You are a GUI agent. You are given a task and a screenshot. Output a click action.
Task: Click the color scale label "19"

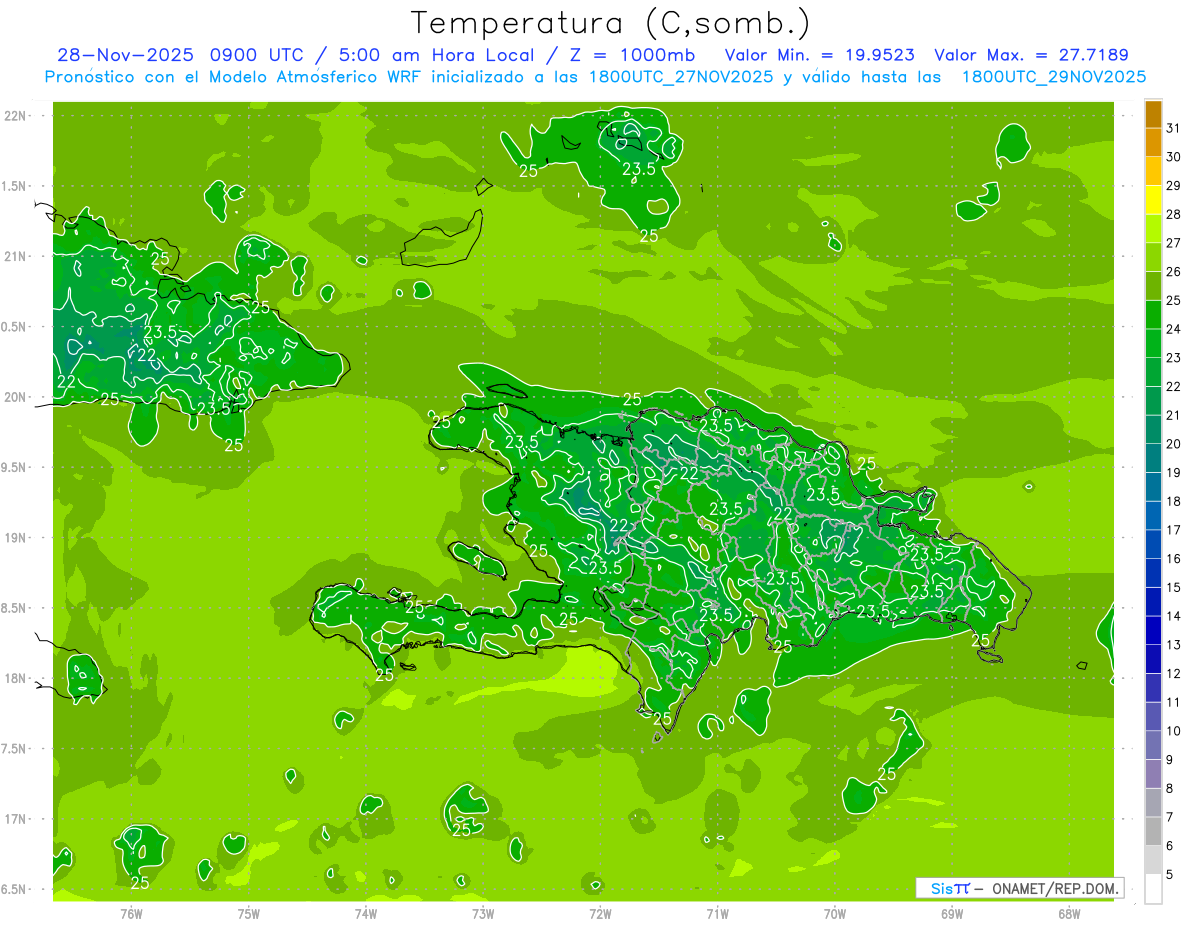coord(1174,473)
